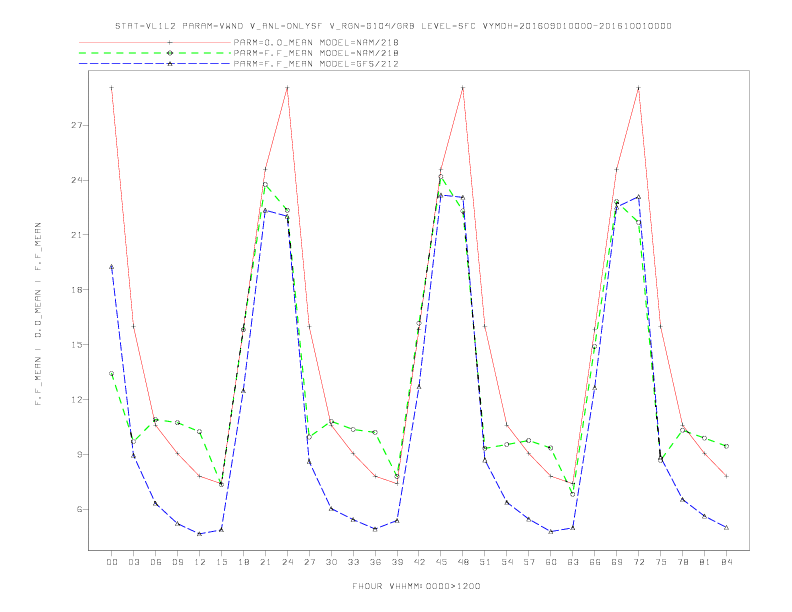The width and height of the screenshot is (792, 612).
Task: Click x-axis tick label 12
Action: (200, 562)
